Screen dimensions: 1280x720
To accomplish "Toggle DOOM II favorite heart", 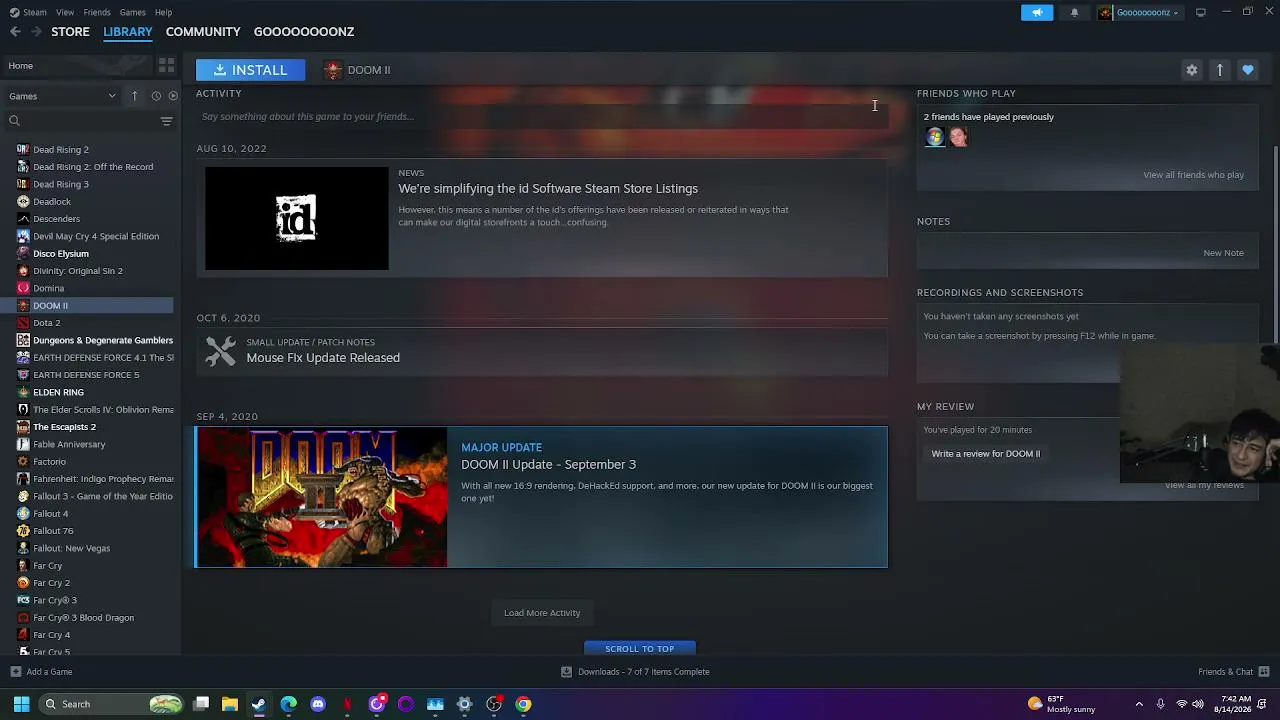I will pos(1247,70).
